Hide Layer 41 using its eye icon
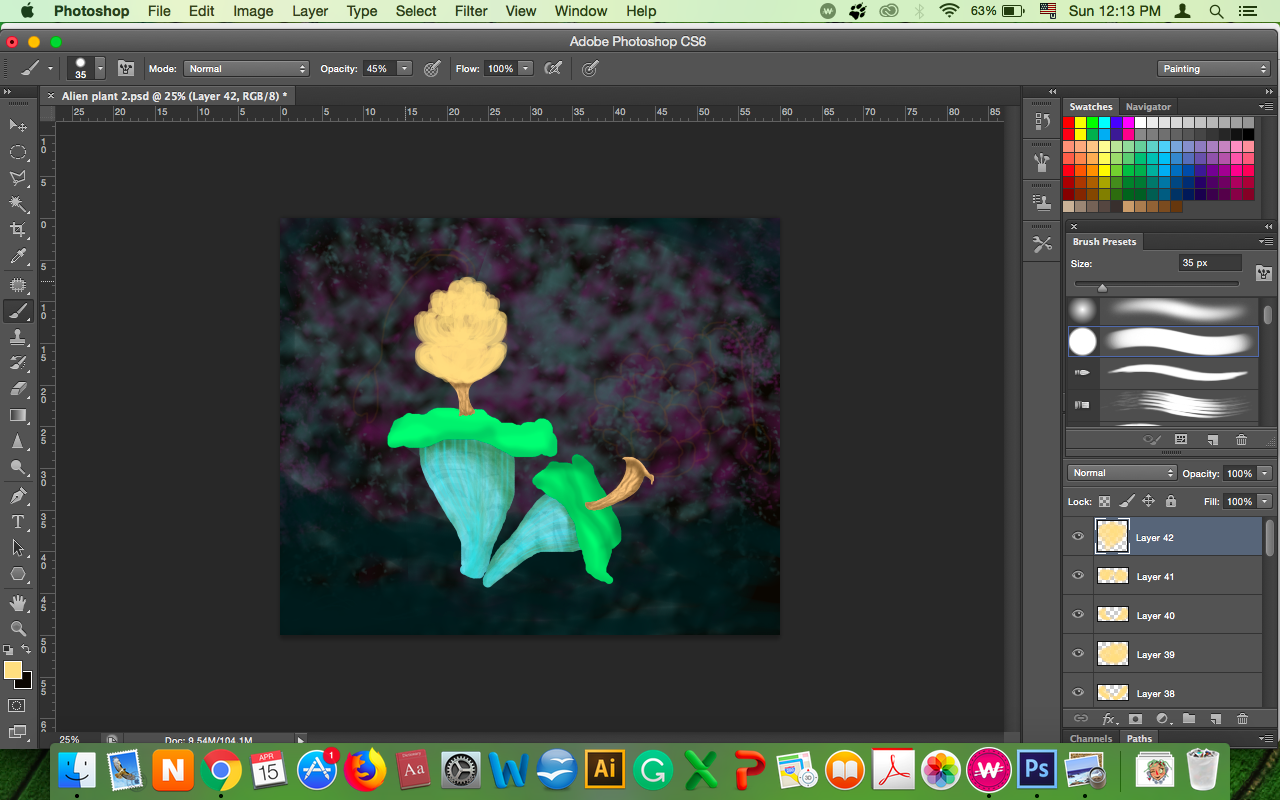This screenshot has width=1280, height=800. pyautogui.click(x=1078, y=576)
